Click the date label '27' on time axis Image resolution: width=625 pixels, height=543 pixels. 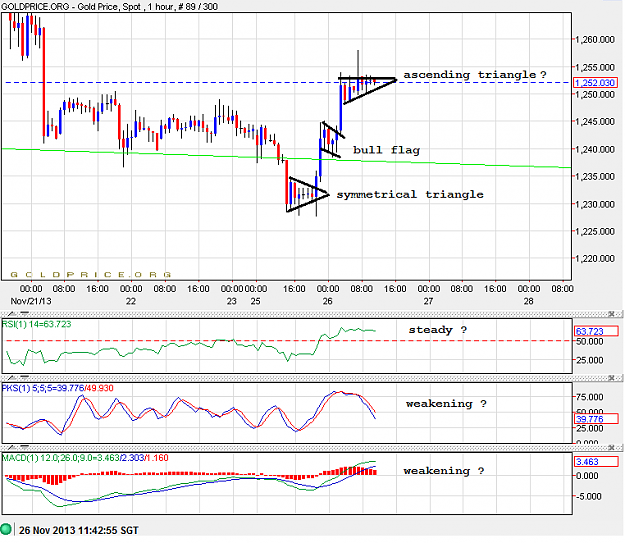pos(428,301)
